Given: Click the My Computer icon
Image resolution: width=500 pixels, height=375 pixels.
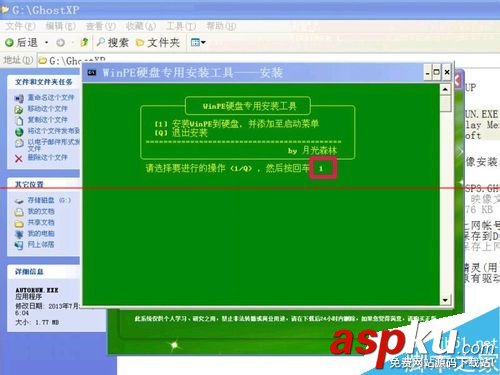Looking at the screenshot, I should [19, 234].
